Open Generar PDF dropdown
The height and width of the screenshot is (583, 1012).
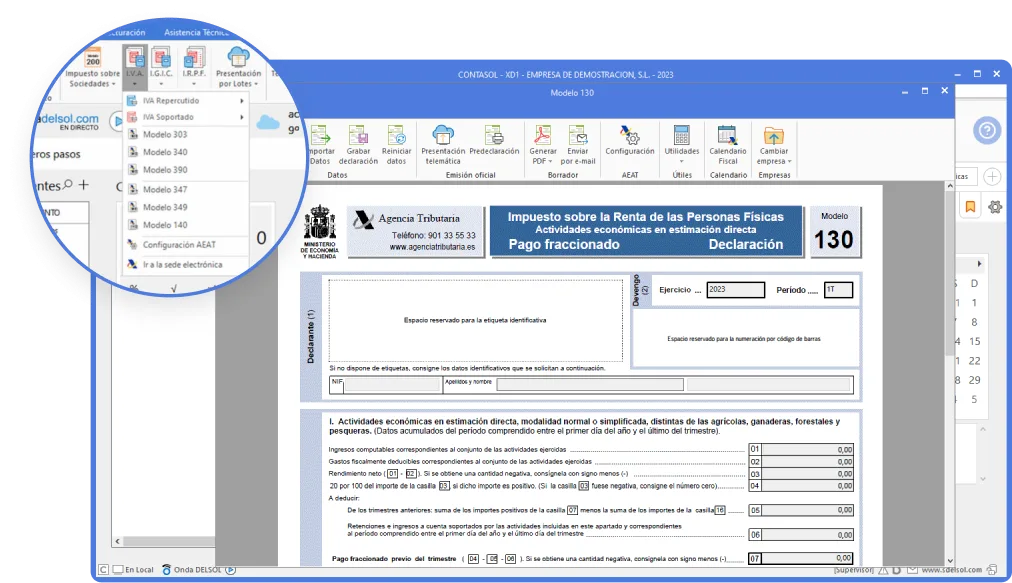pos(543,156)
